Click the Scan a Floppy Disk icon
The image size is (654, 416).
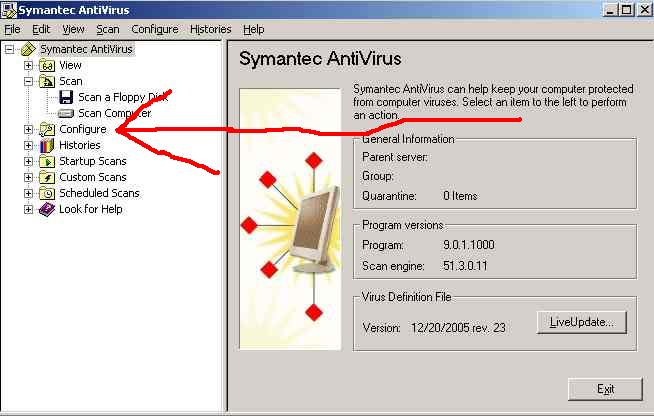click(x=66, y=97)
